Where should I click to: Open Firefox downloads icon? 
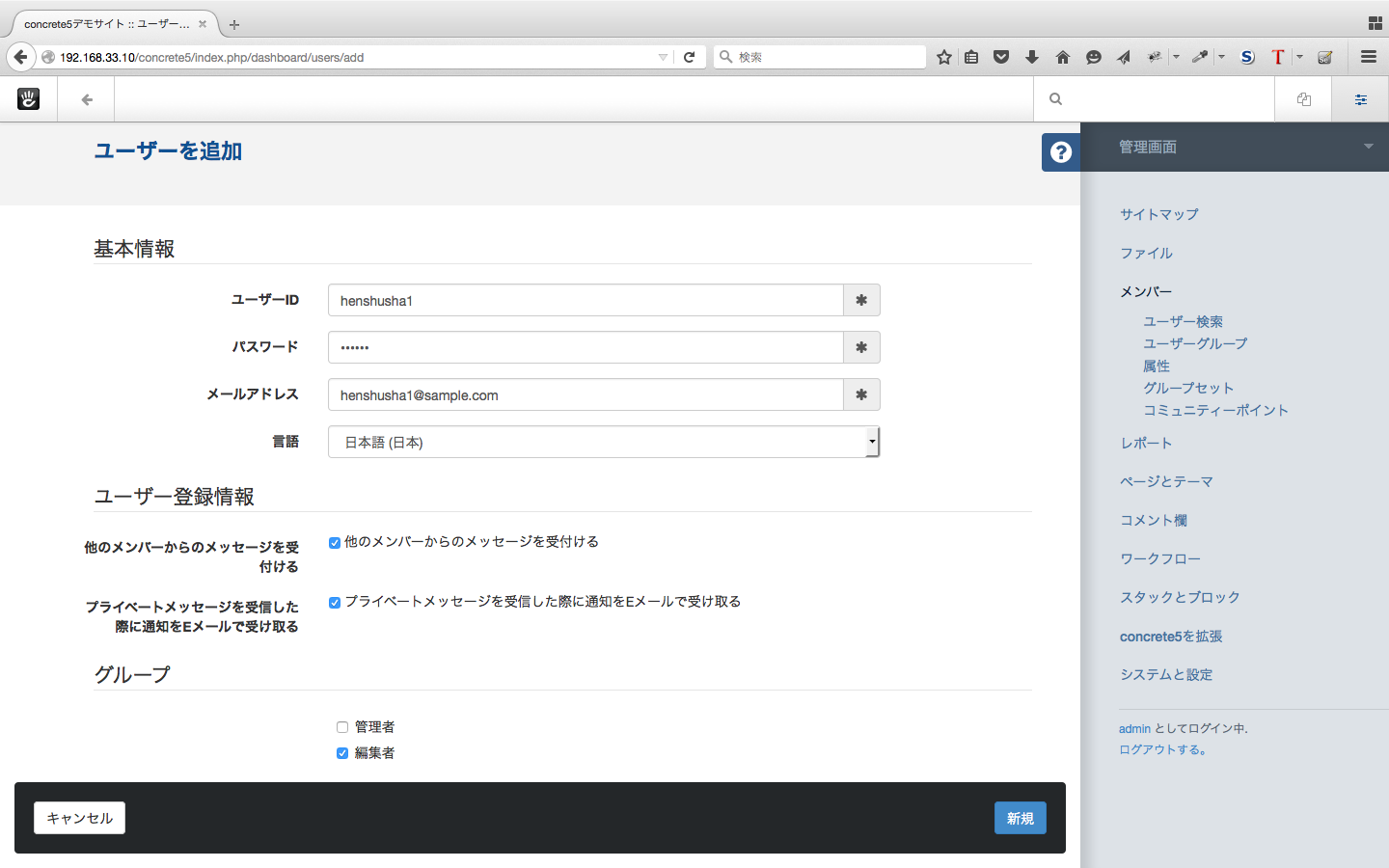(1031, 56)
